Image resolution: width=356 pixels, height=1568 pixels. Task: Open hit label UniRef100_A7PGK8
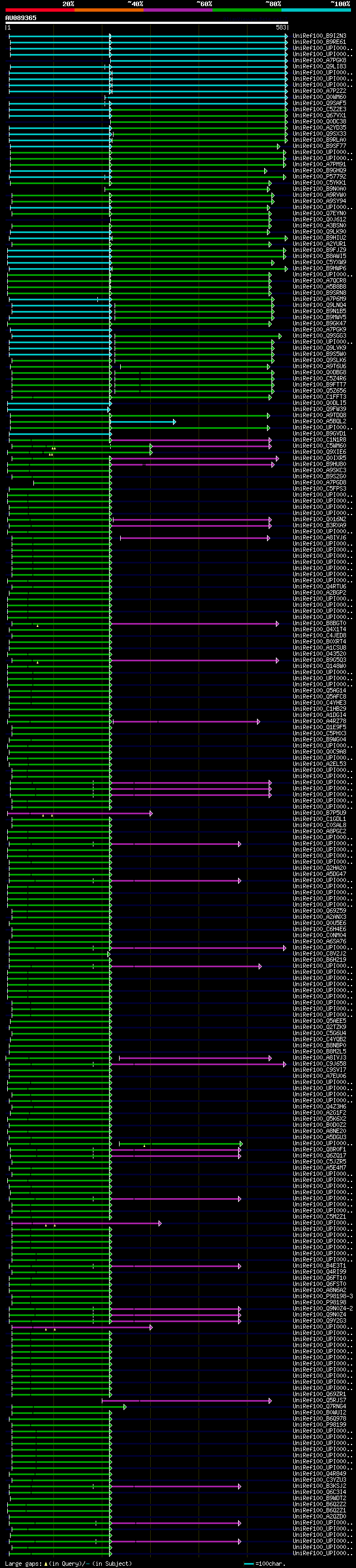coord(319,60)
